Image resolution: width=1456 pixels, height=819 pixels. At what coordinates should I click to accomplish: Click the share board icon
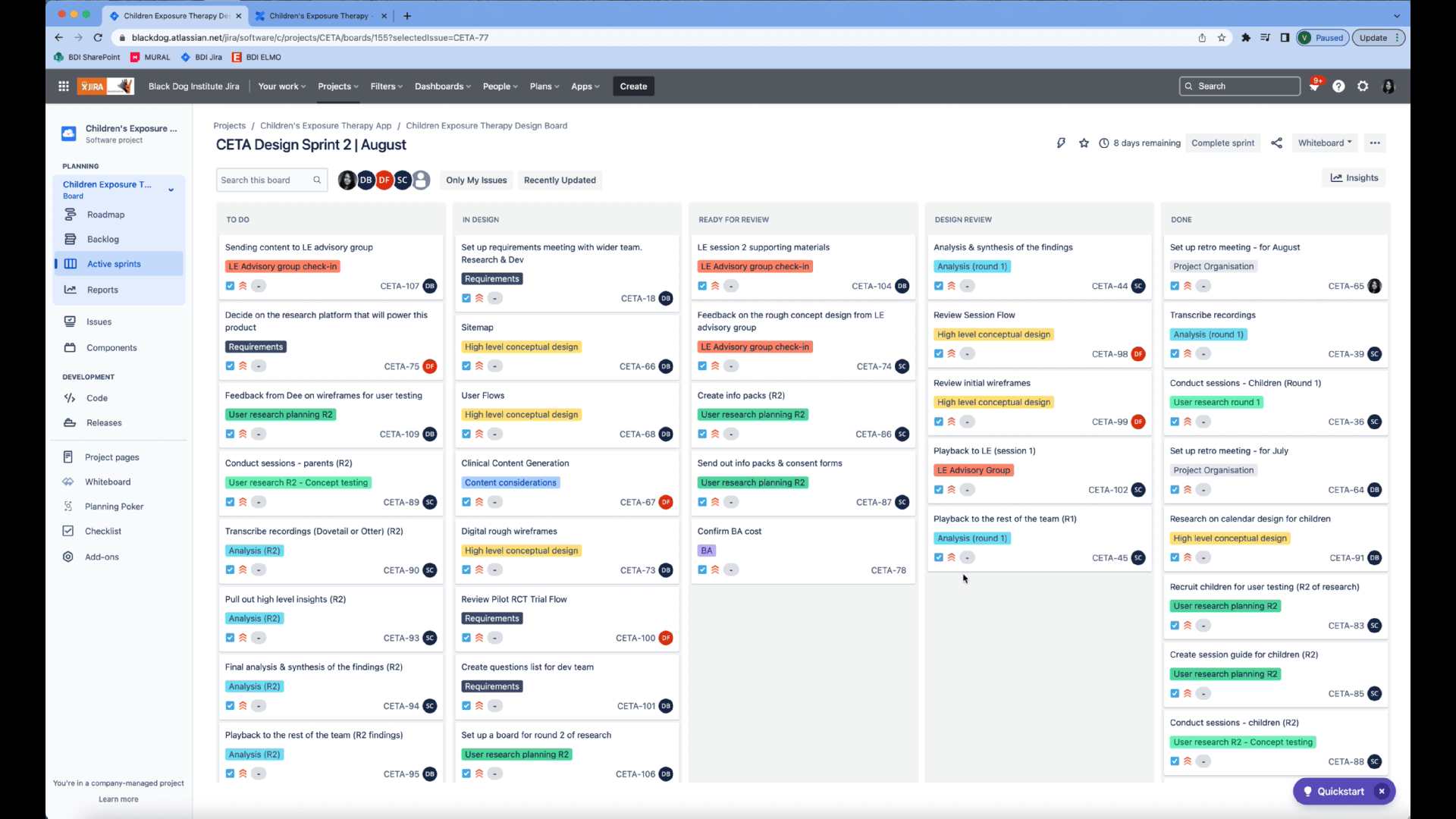click(1277, 143)
